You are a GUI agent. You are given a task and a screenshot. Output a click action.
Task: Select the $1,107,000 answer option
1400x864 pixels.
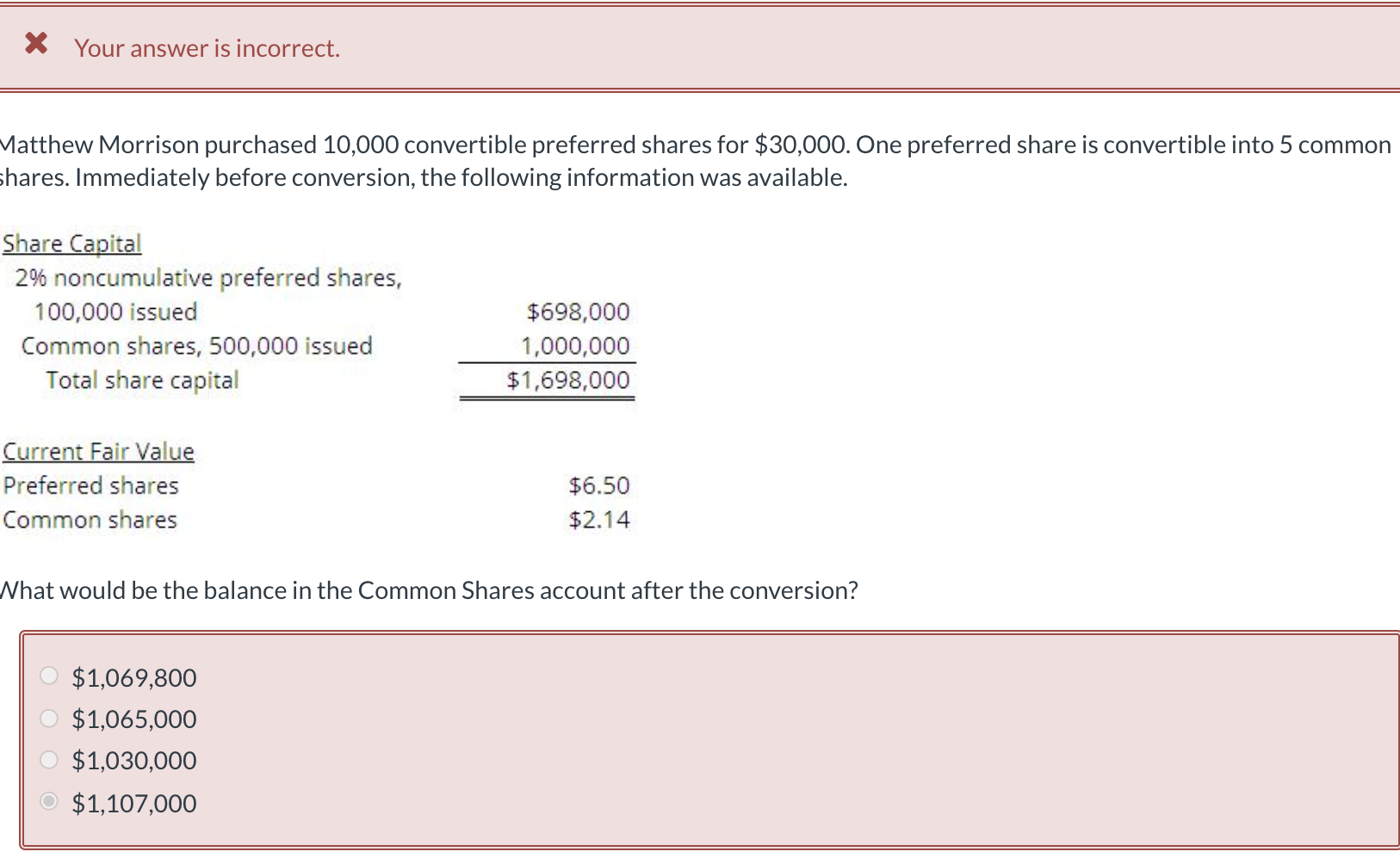[49, 801]
